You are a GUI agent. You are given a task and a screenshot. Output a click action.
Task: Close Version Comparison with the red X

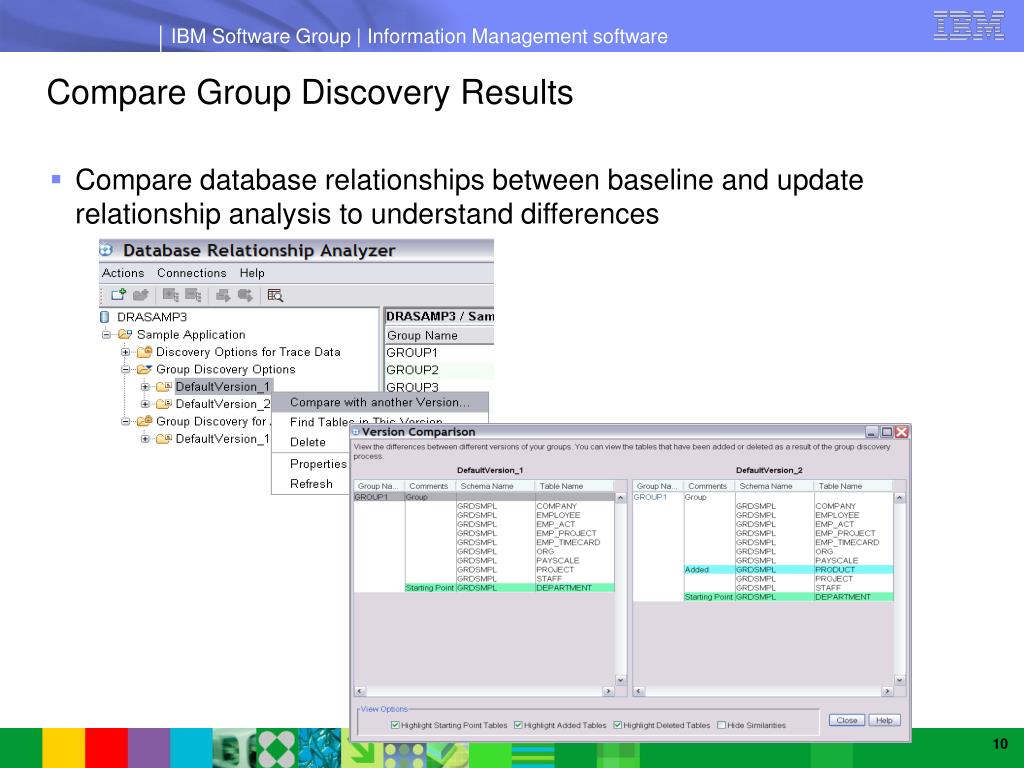pos(902,432)
